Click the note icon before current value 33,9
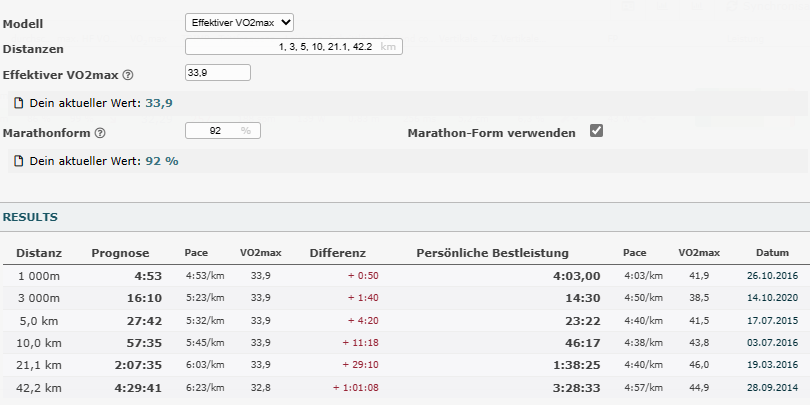810x405 pixels. click(x=17, y=103)
